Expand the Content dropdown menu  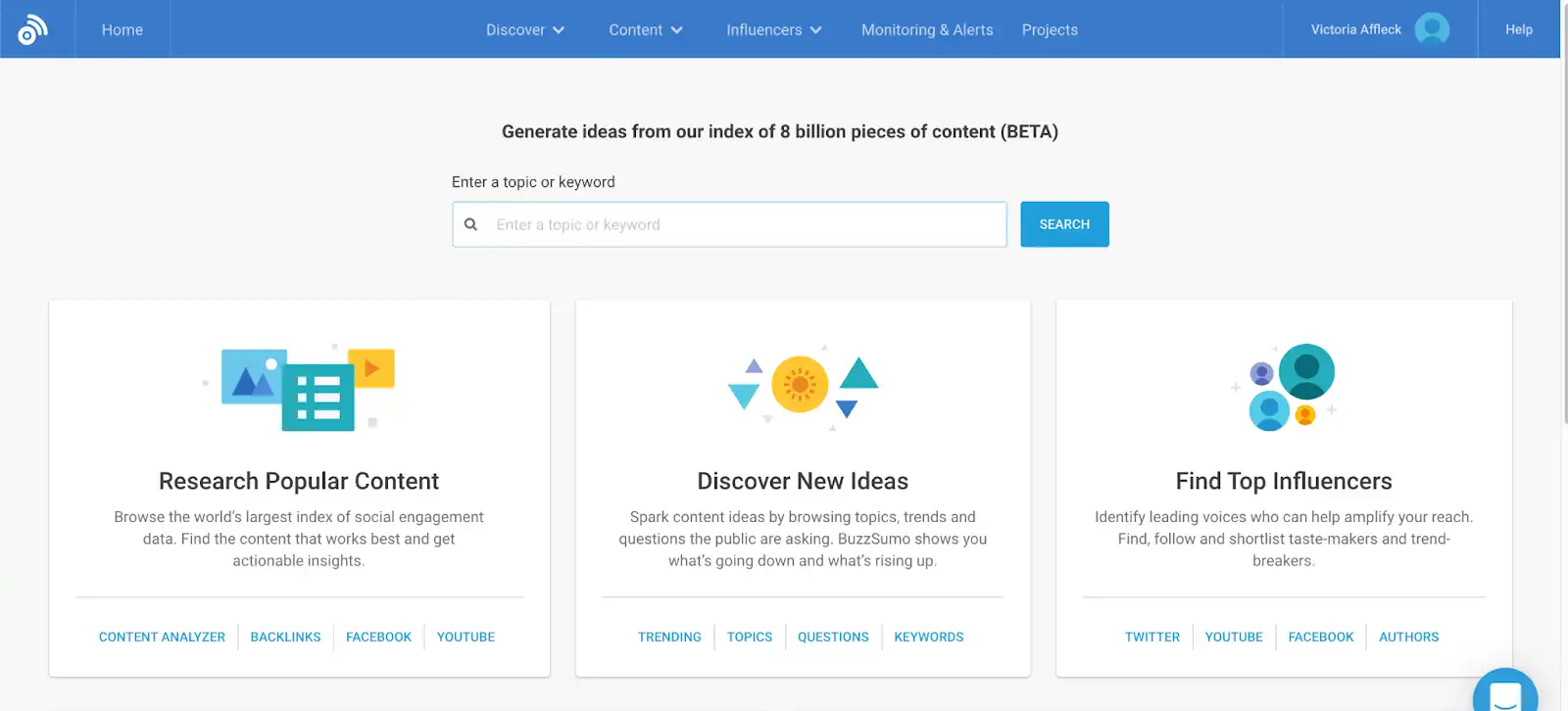646,30
